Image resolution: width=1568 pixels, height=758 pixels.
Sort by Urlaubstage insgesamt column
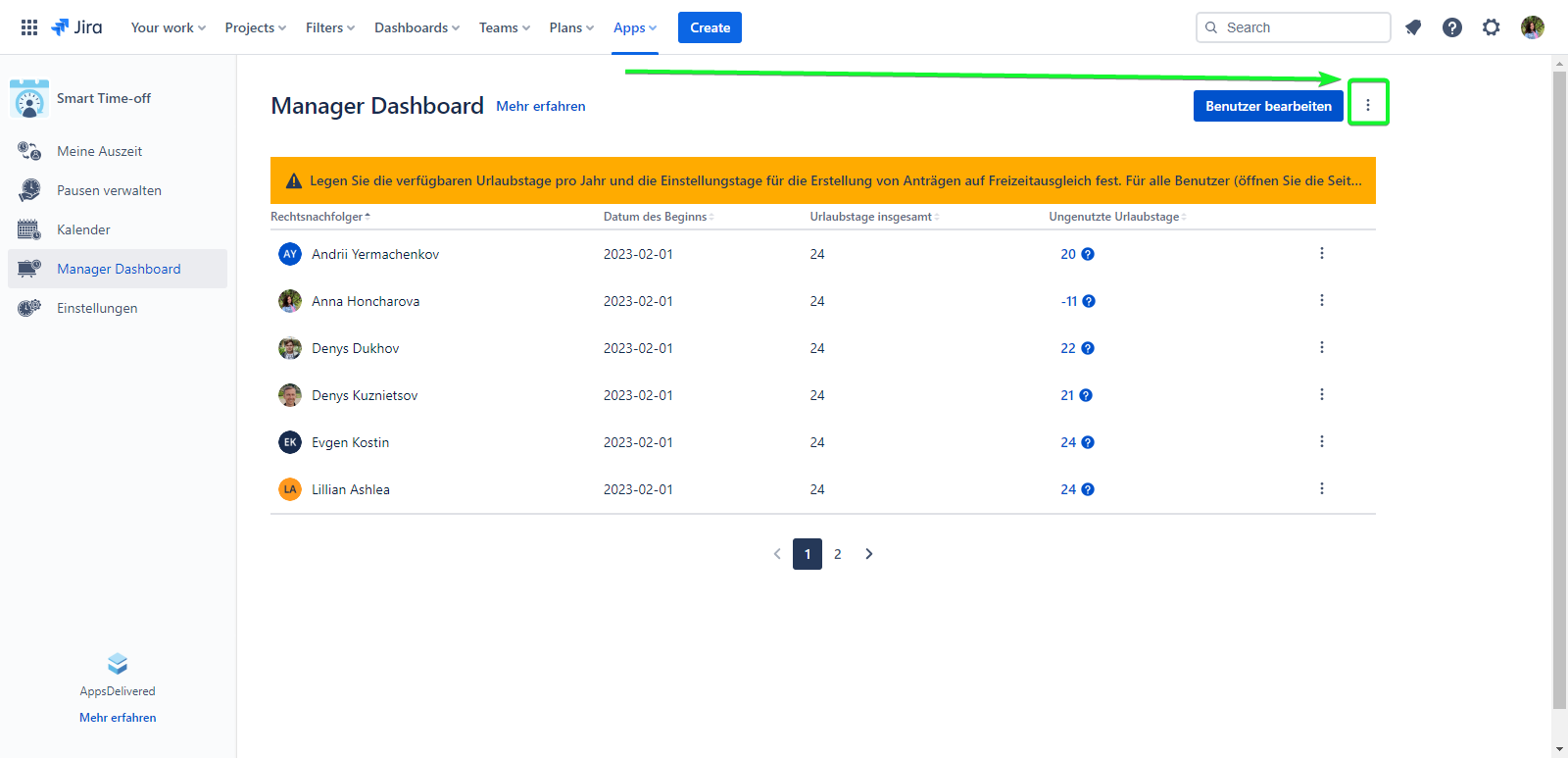coord(873,217)
